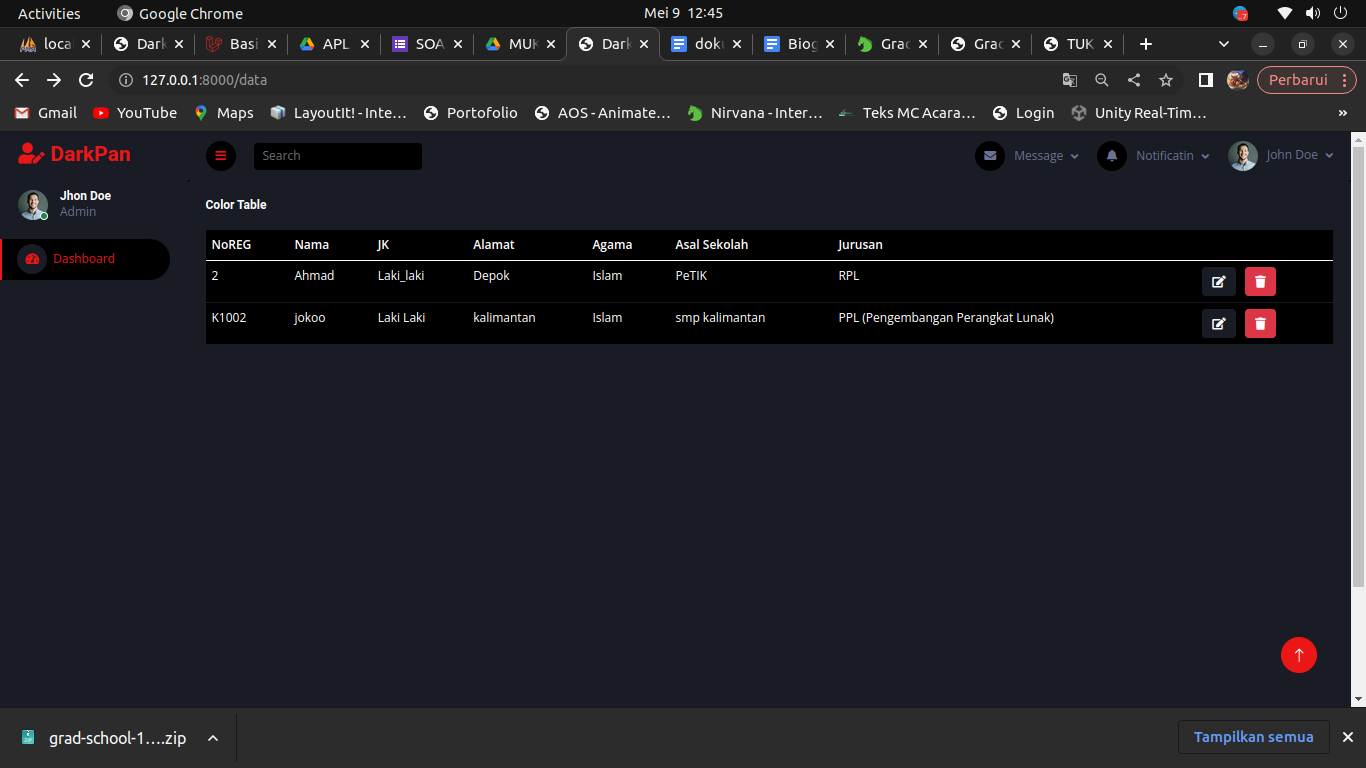Click the translate page icon
This screenshot has height=768, width=1366.
(1070, 80)
